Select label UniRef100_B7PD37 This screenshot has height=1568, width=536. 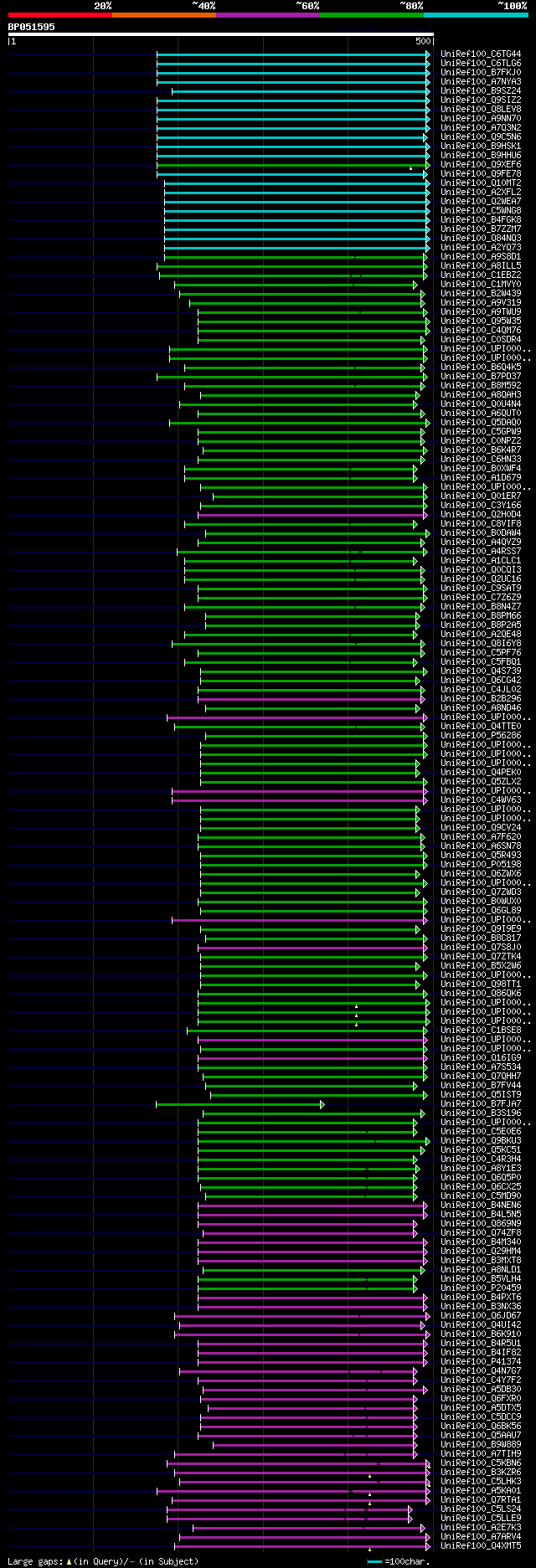point(481,377)
